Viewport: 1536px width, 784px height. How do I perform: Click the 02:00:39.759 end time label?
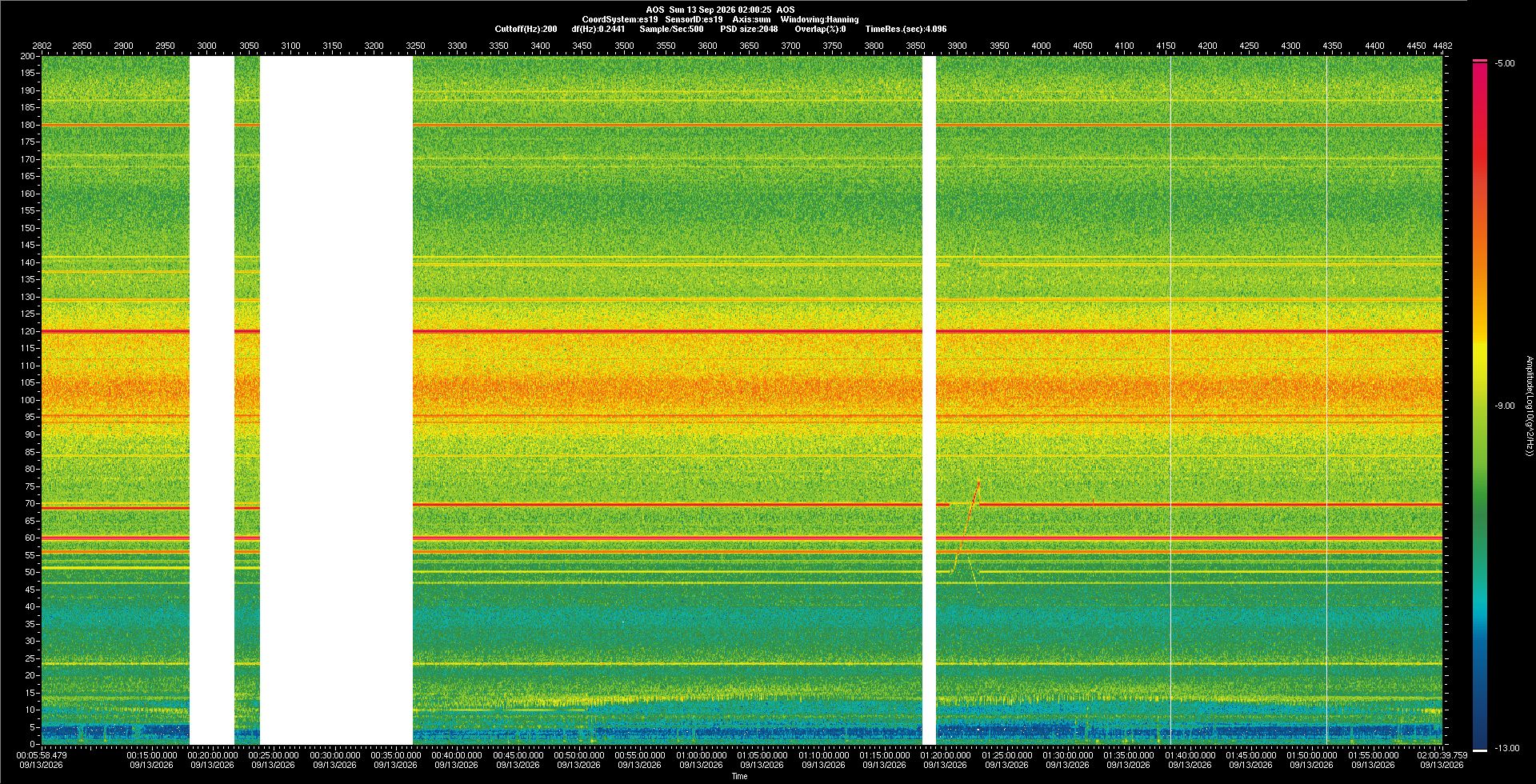coord(1442,754)
